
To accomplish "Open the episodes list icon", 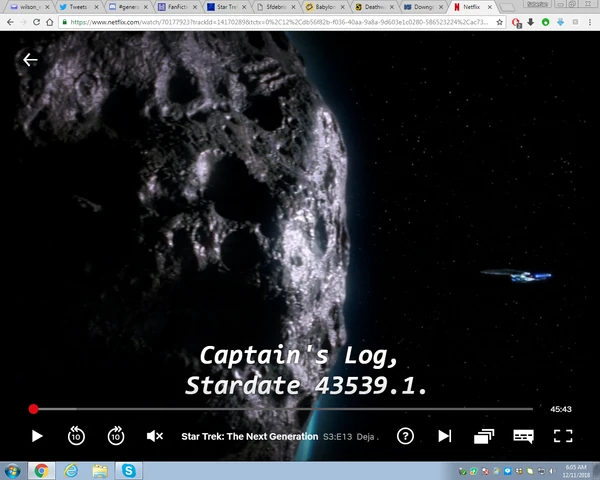I will [x=484, y=436].
